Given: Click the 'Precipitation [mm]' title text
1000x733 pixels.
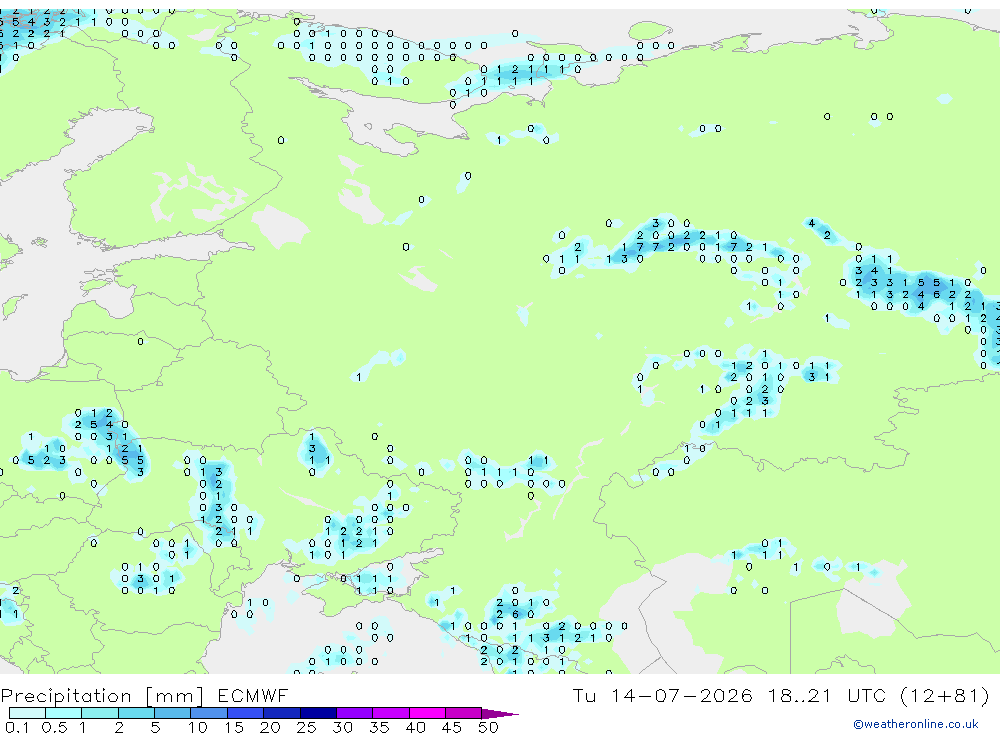Looking at the screenshot, I should [x=102, y=695].
